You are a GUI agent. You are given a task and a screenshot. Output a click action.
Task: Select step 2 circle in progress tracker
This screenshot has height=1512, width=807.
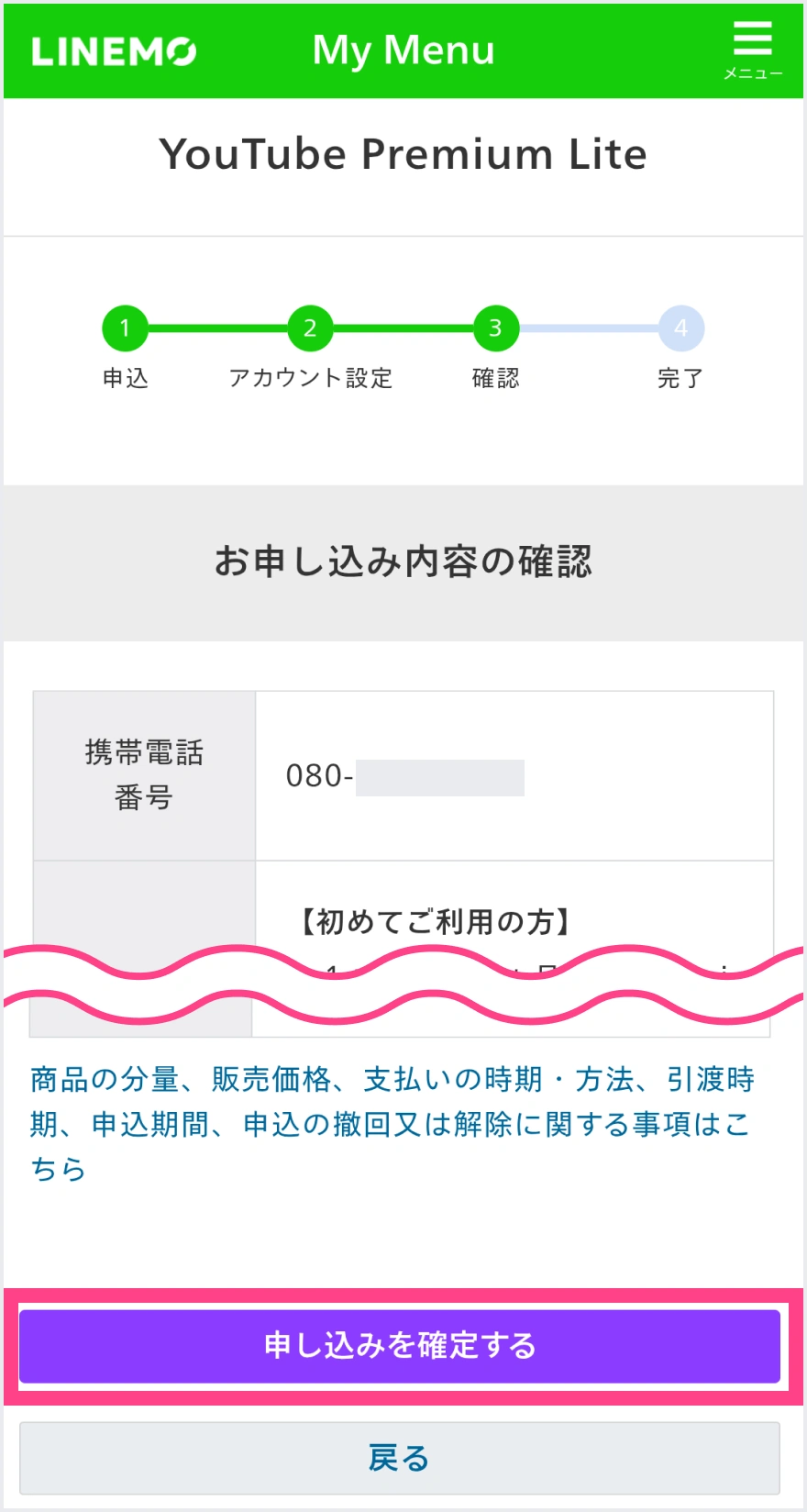[310, 328]
